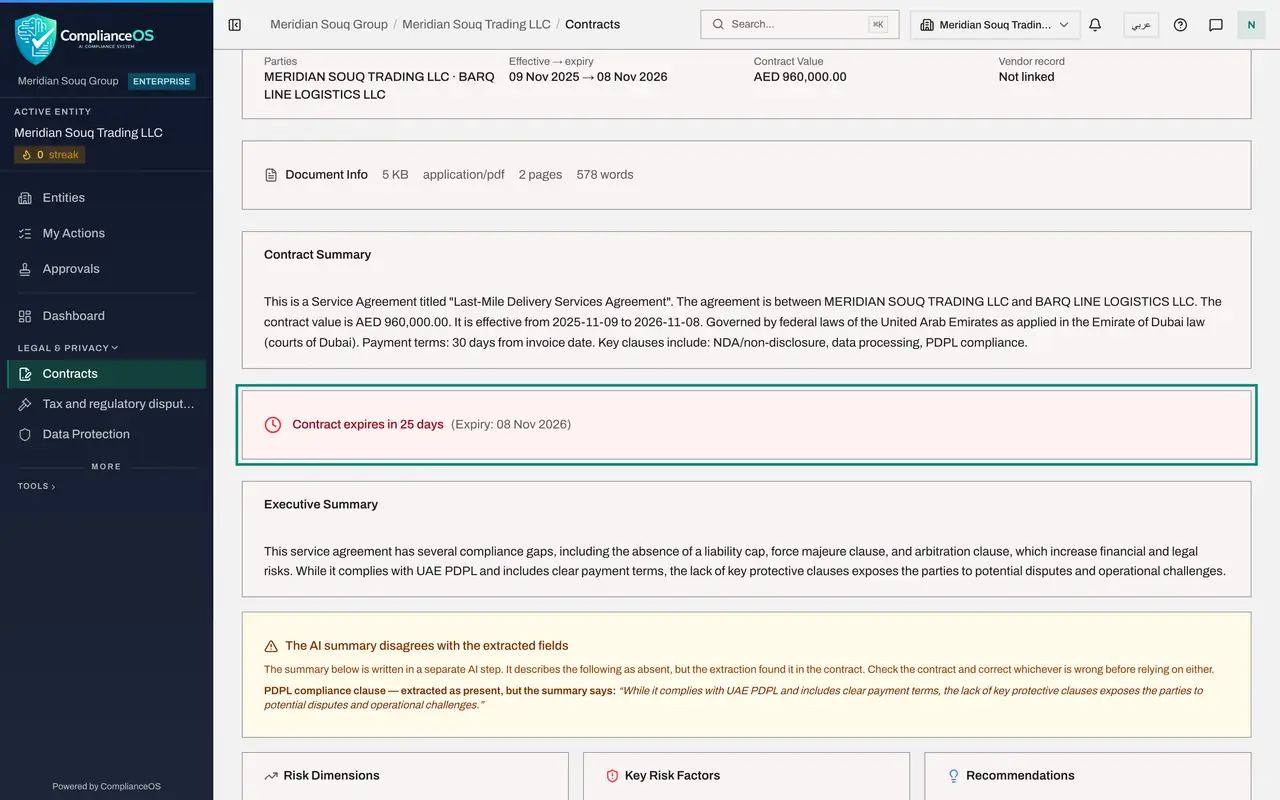This screenshot has height=800, width=1280.
Task: Open the user avatar N
Action: pos(1251,25)
